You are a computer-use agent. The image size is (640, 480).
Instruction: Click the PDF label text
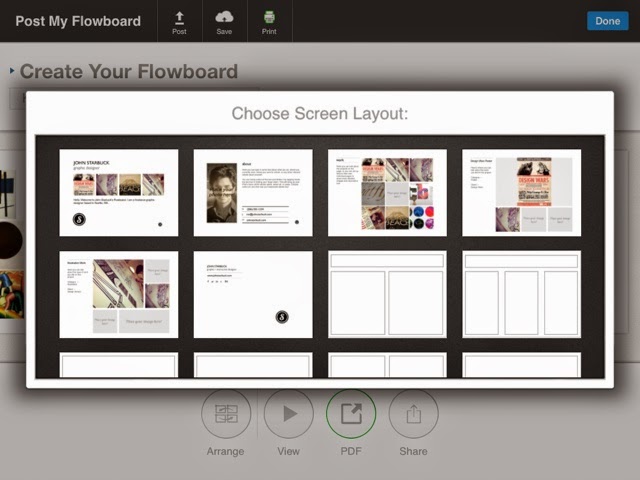[x=351, y=451]
